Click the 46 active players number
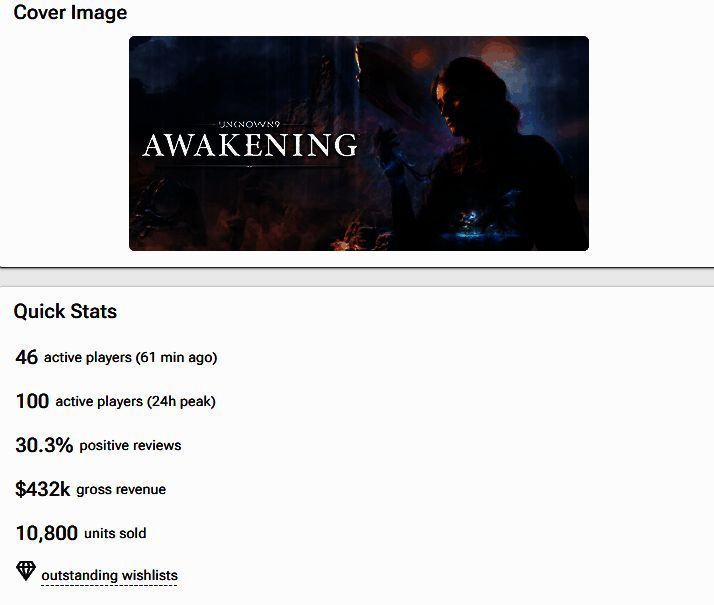The height and width of the screenshot is (605, 714). coord(26,357)
